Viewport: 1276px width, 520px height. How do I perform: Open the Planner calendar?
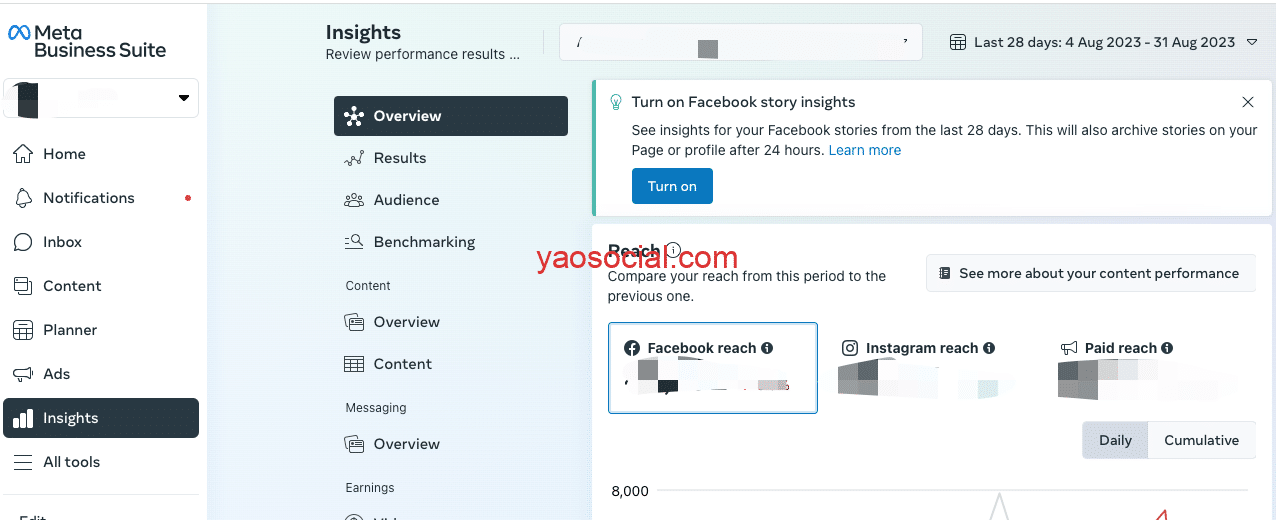[70, 330]
